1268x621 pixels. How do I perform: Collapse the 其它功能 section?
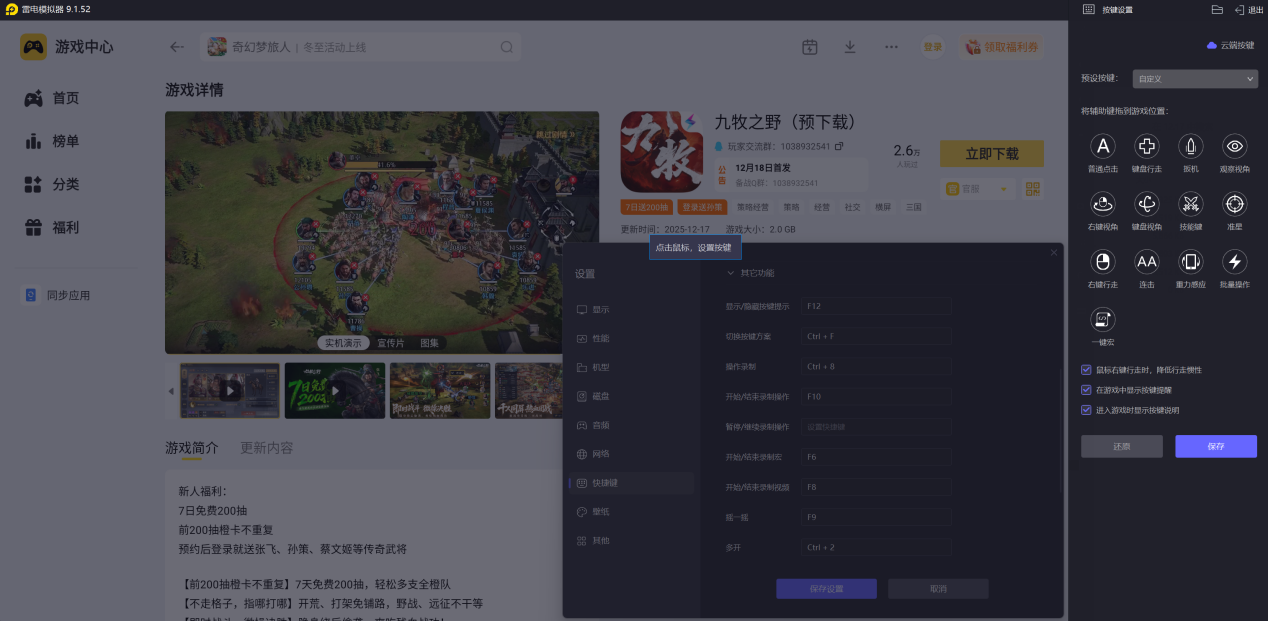coord(730,273)
